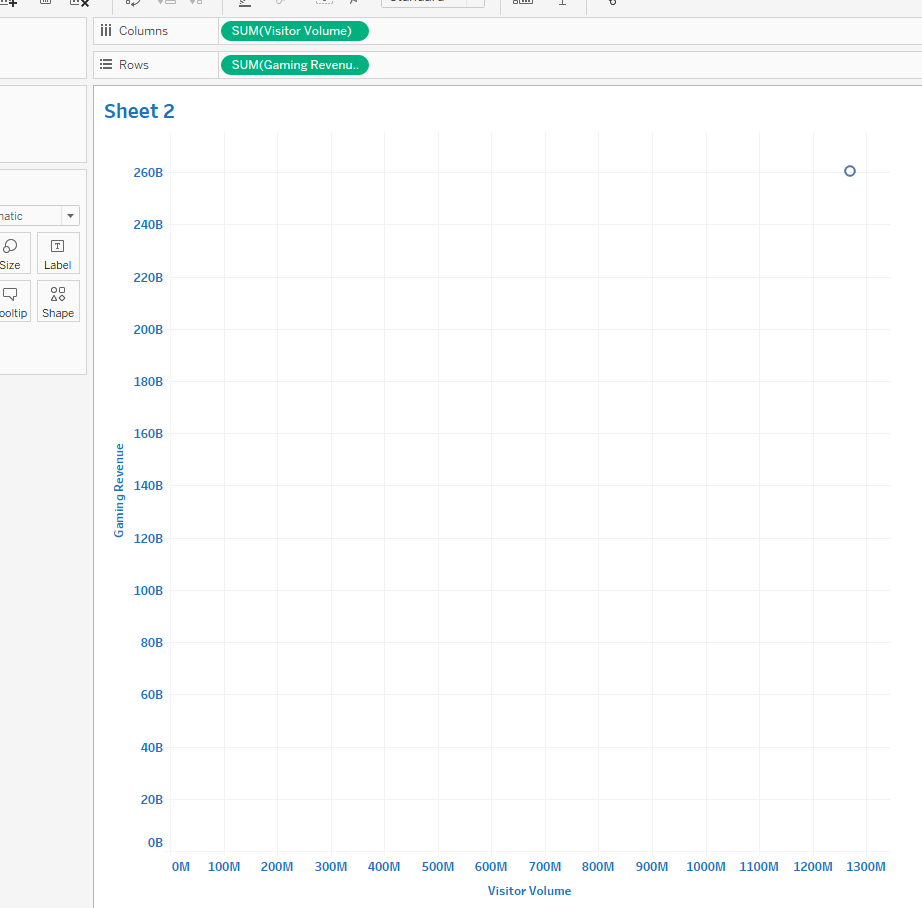Image resolution: width=922 pixels, height=908 pixels.
Task: Click the Sheet 2 title
Action: pyautogui.click(x=139, y=111)
